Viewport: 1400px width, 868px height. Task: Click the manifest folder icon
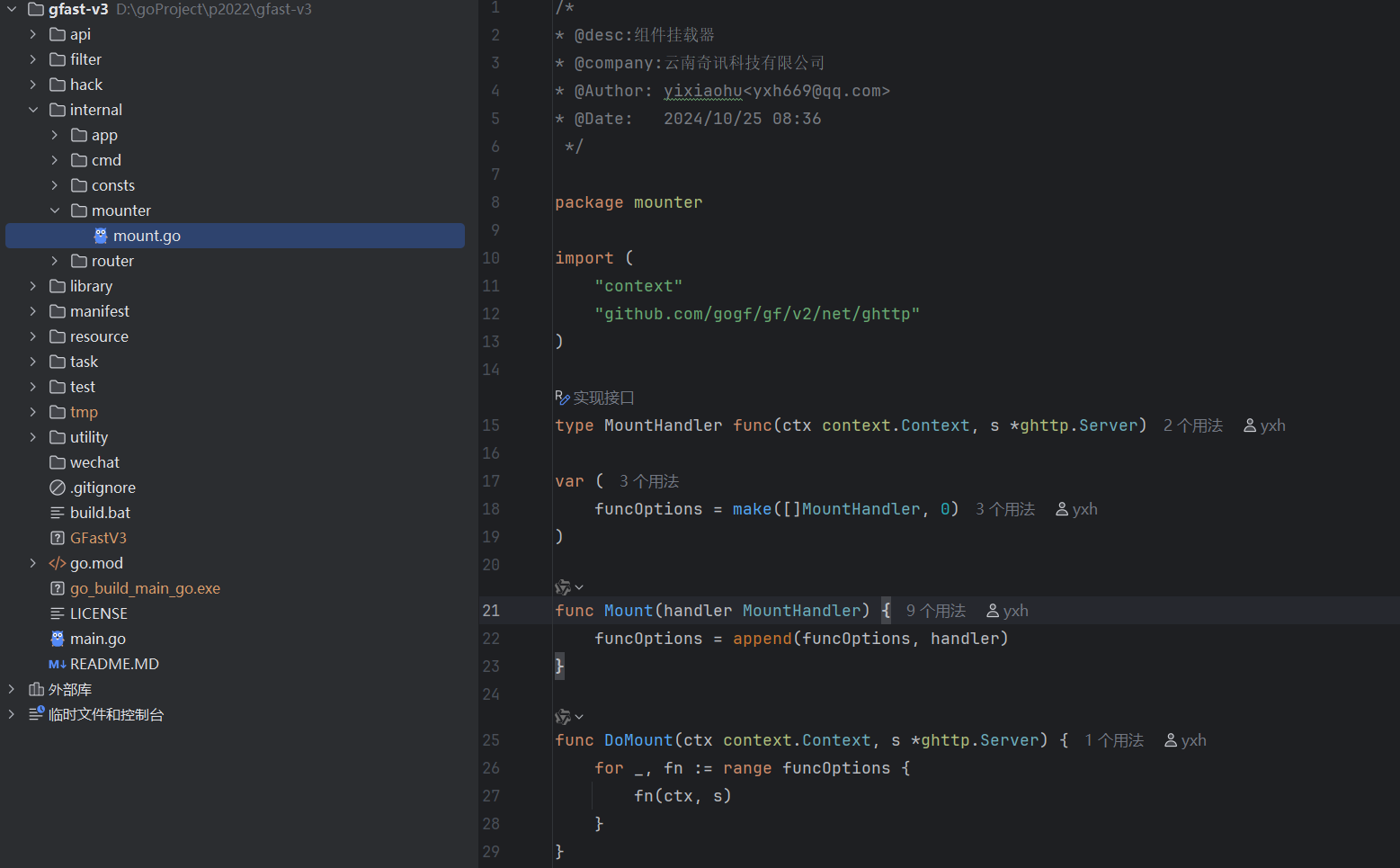coord(58,311)
